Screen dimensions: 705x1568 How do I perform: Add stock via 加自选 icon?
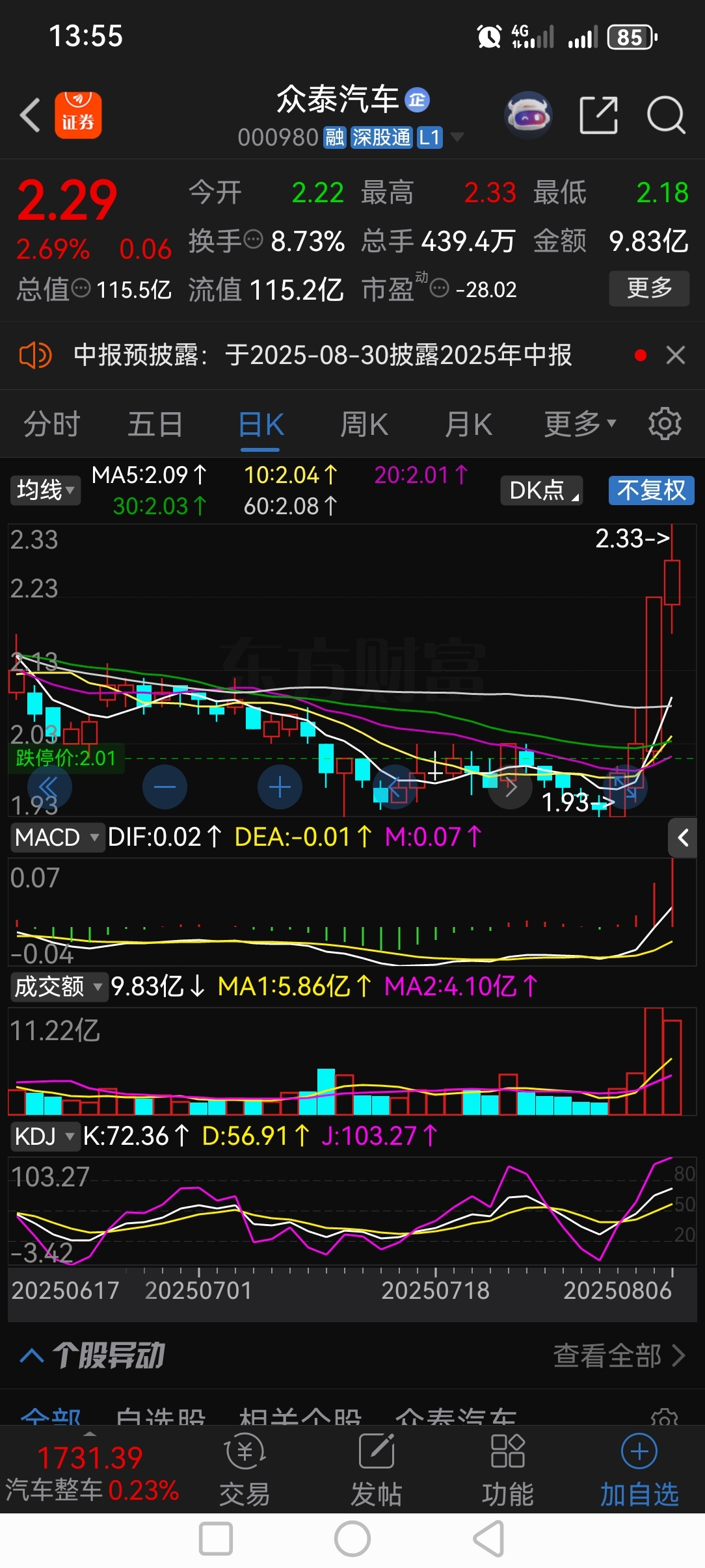(x=639, y=1470)
